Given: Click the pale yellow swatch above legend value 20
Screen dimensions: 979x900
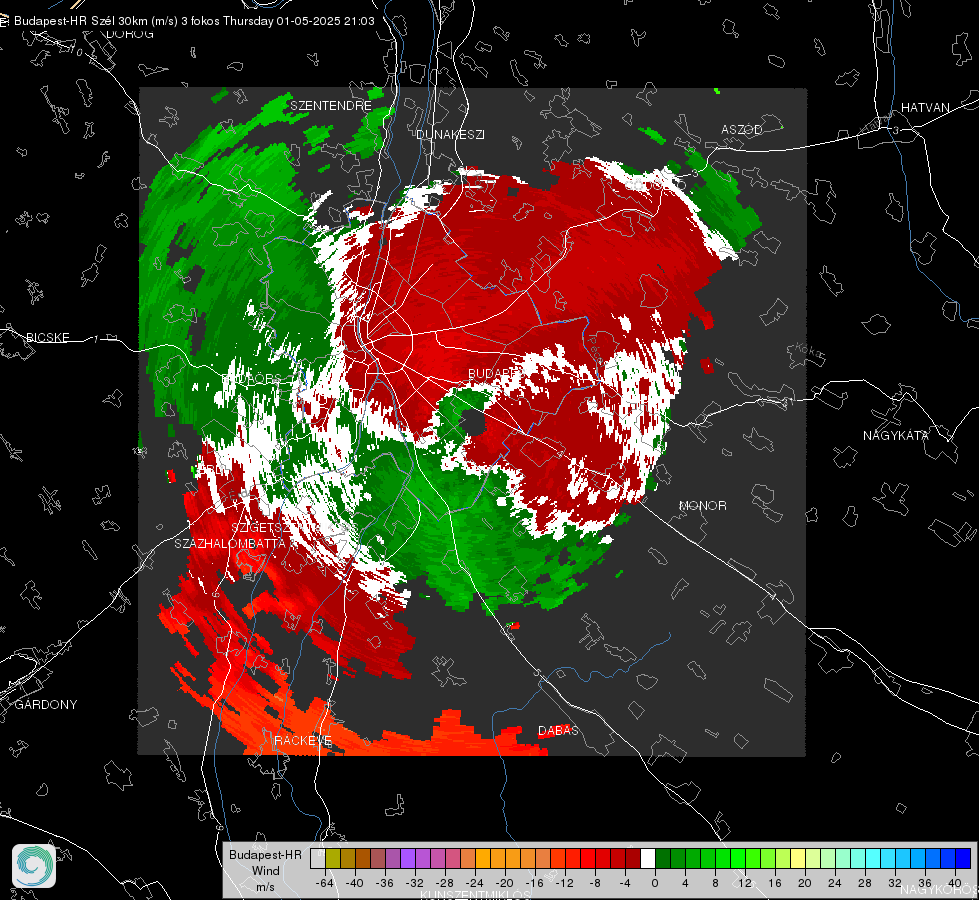Looking at the screenshot, I should click(798, 858).
